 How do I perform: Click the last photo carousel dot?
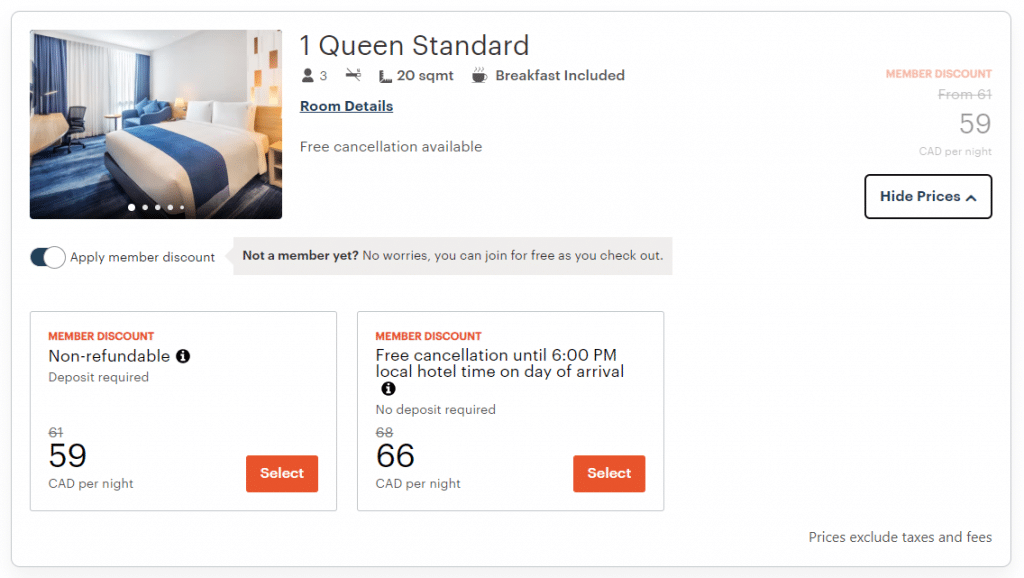(x=182, y=207)
